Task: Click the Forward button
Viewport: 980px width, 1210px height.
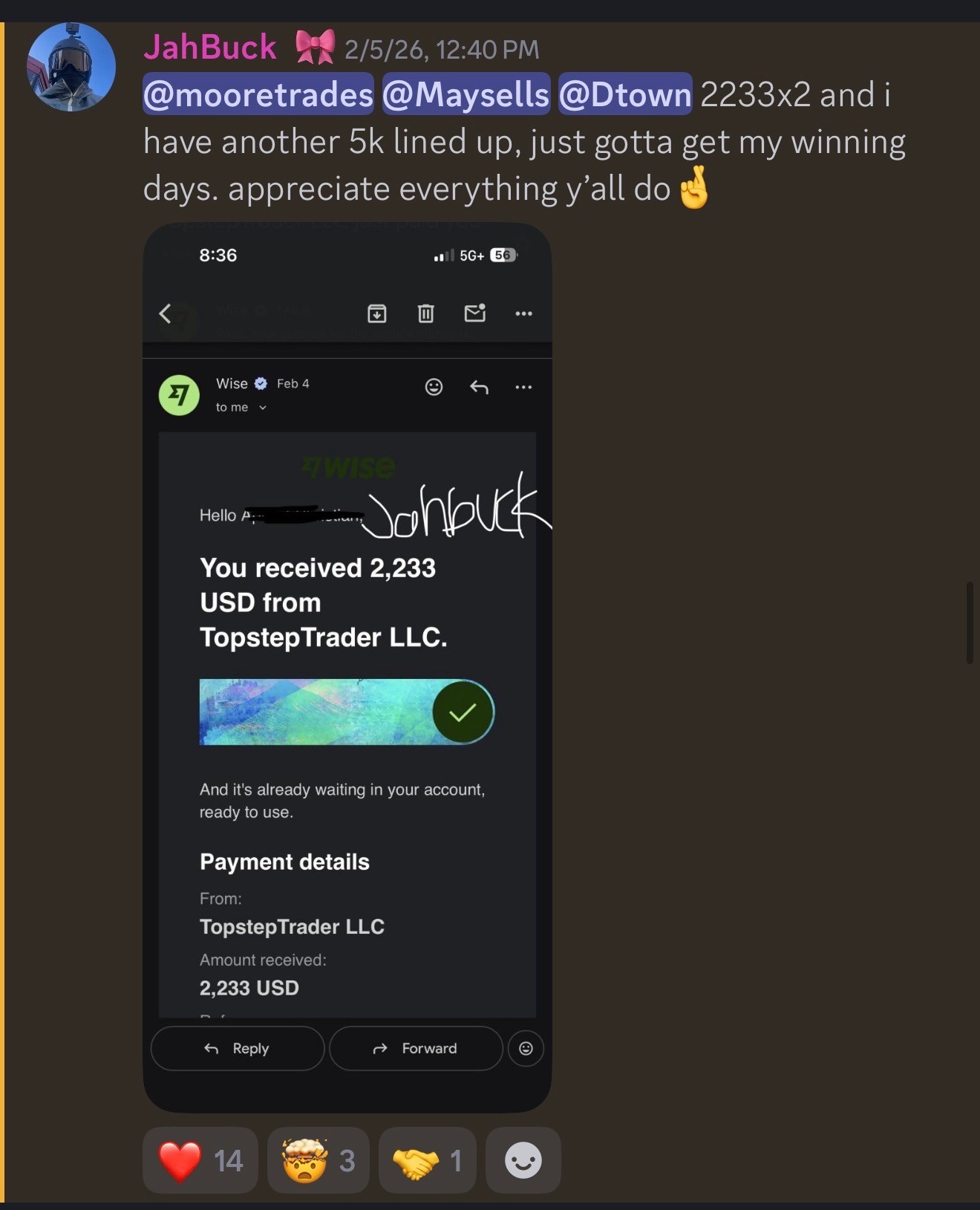Action: click(x=416, y=1048)
